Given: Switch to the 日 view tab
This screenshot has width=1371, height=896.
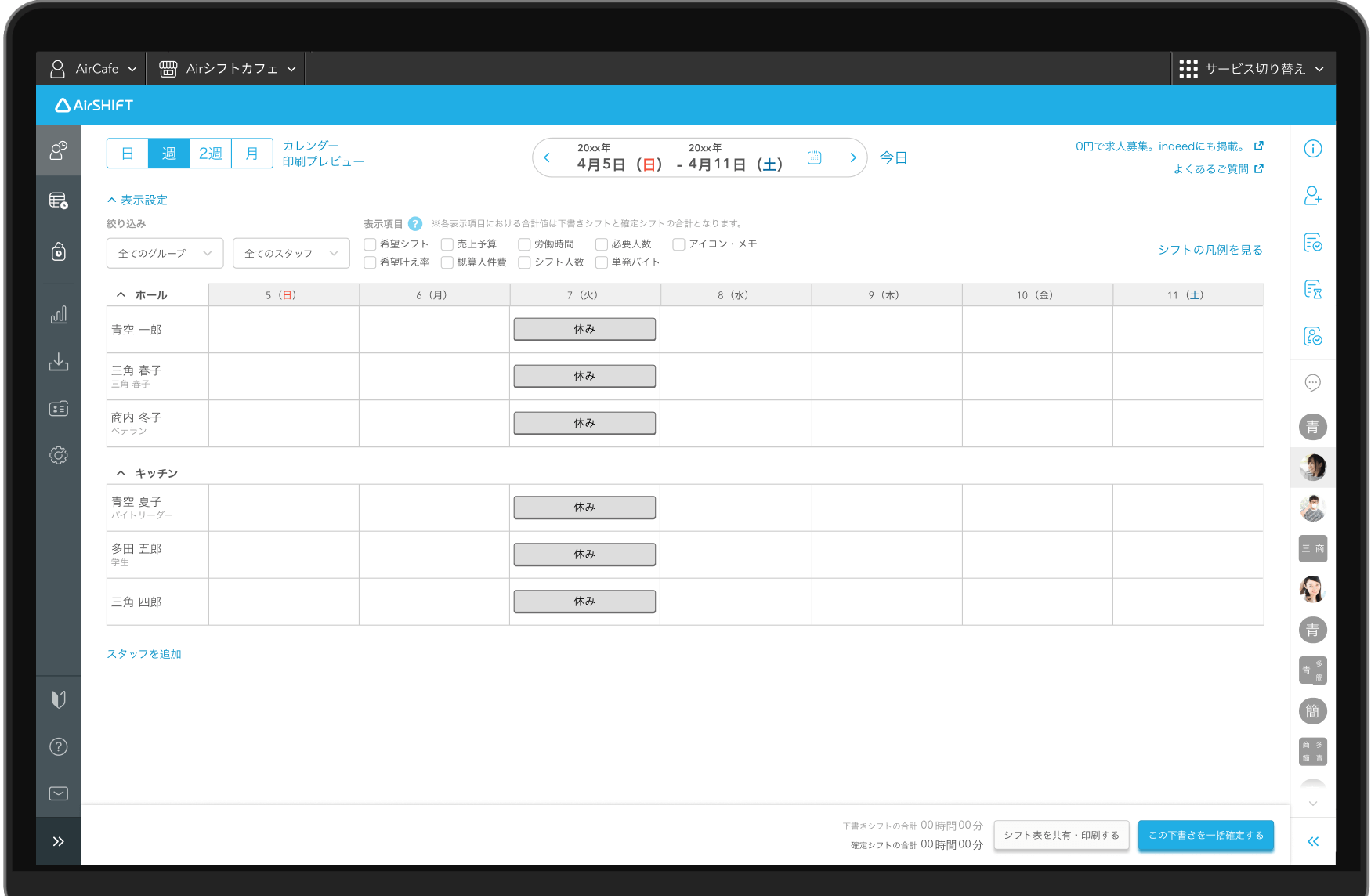Looking at the screenshot, I should (x=128, y=154).
